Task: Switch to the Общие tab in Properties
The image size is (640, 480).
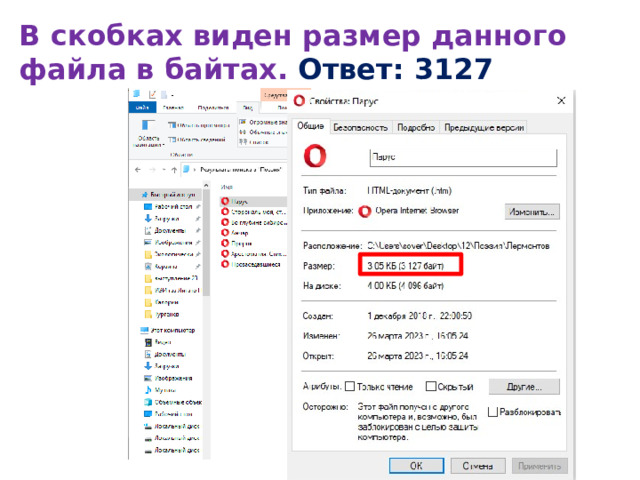Action: coord(310,126)
